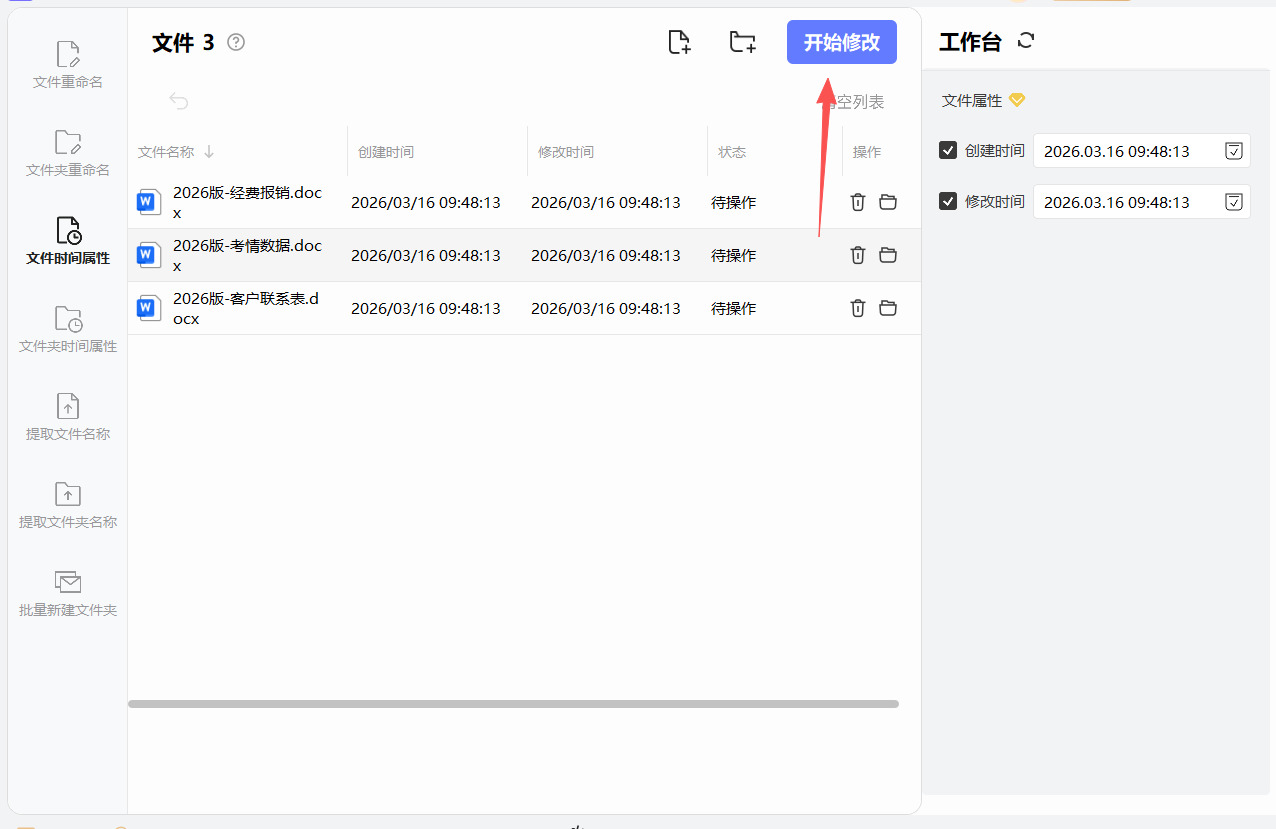Click the 修改时间 date input field
The image size is (1276, 829).
tap(1142, 202)
